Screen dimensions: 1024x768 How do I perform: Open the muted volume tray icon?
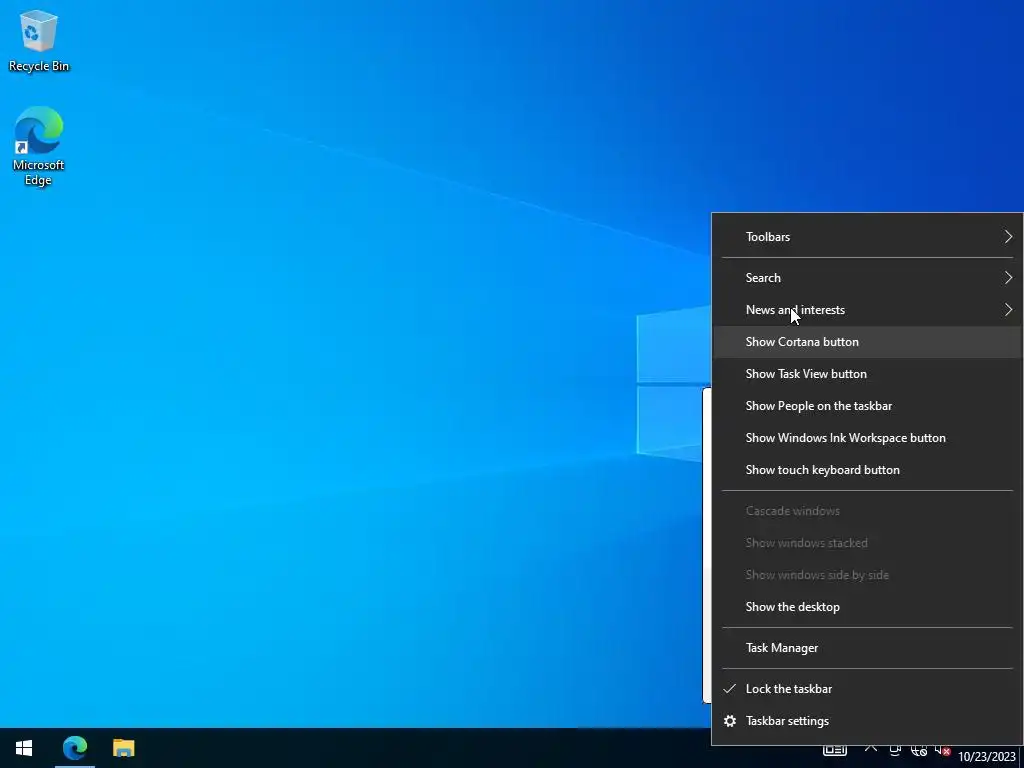942,750
